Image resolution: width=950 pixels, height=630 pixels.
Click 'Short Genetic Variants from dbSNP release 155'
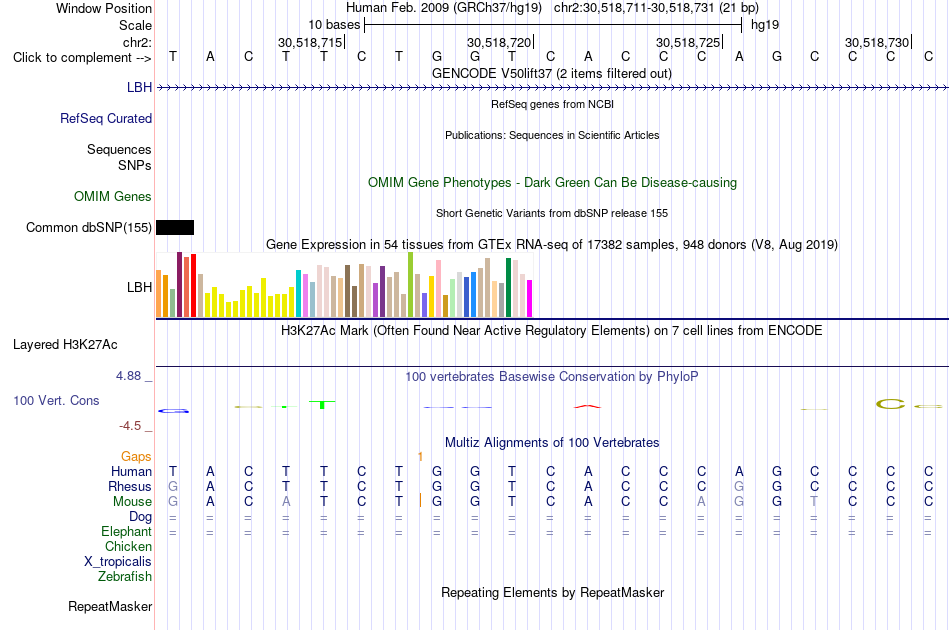point(552,213)
